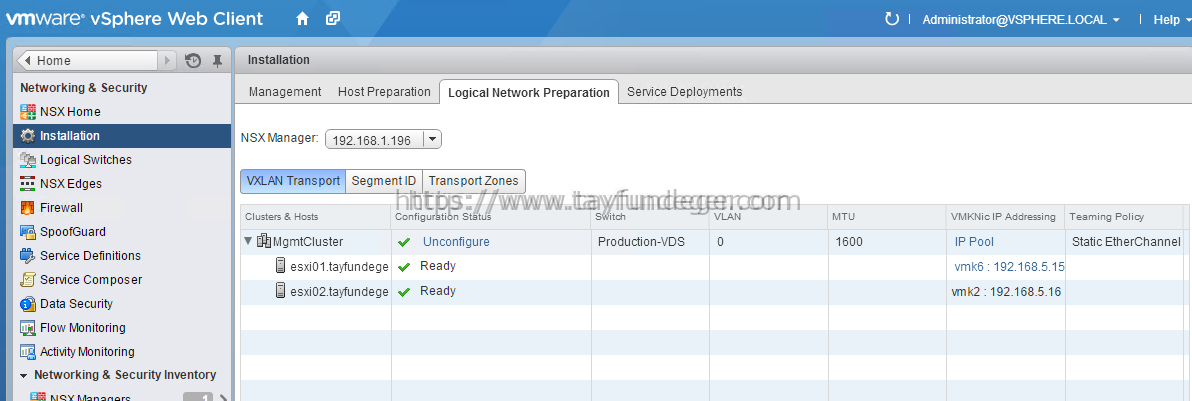Viewport: 1192px width, 401px height.
Task: Click green check beside Unconfigure
Action: [x=404, y=243]
